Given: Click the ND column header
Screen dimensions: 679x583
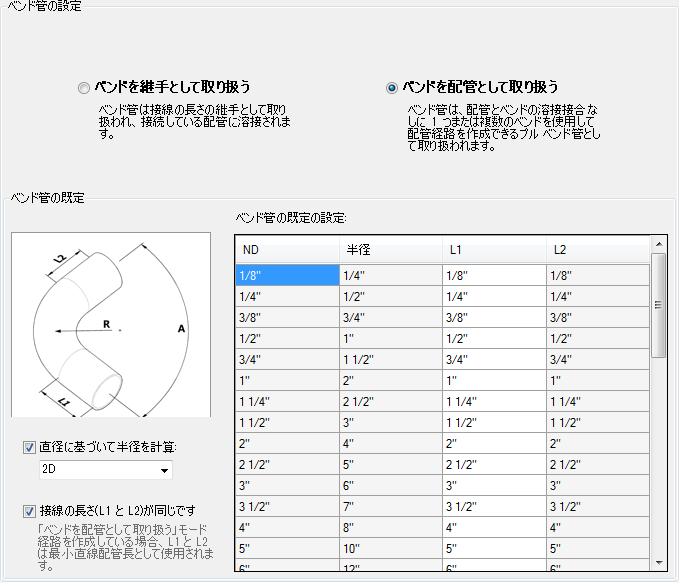Looking at the screenshot, I should click(x=288, y=250).
